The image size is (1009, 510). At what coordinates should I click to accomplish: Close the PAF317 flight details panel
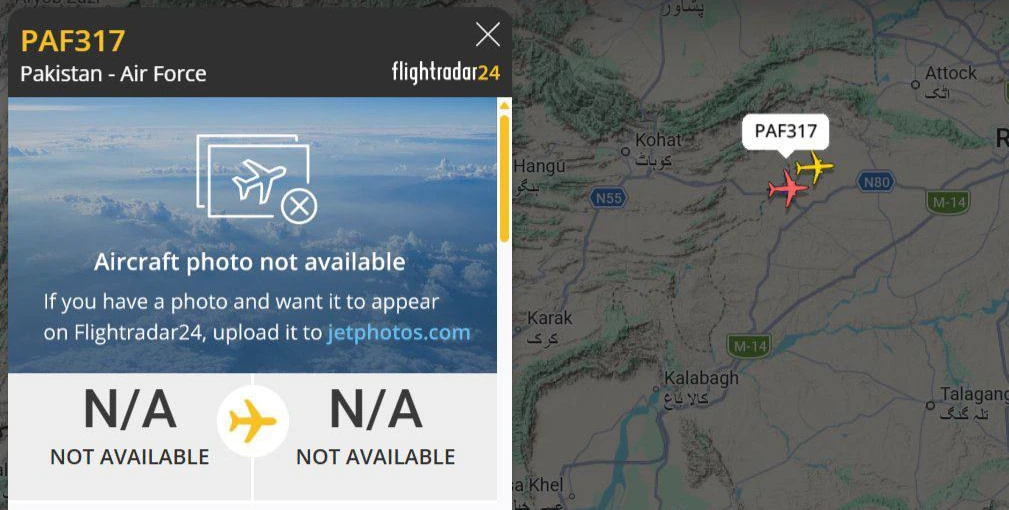click(488, 35)
